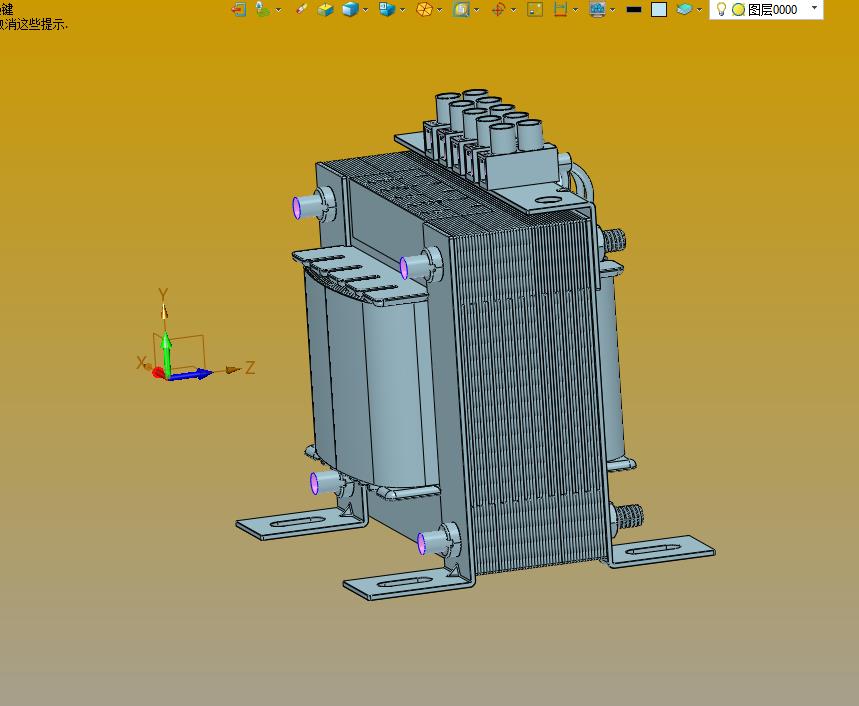Click the red X axis origin ball

tap(158, 372)
